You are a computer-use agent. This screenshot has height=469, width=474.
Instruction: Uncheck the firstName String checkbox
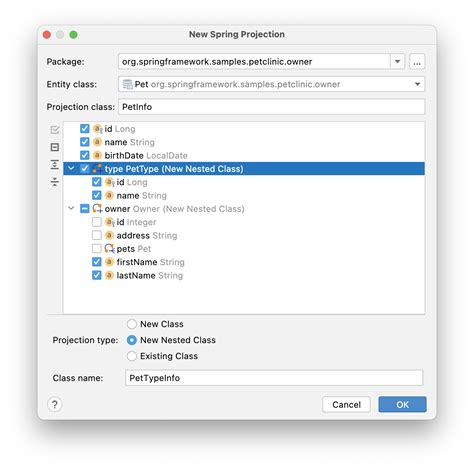[x=97, y=262]
